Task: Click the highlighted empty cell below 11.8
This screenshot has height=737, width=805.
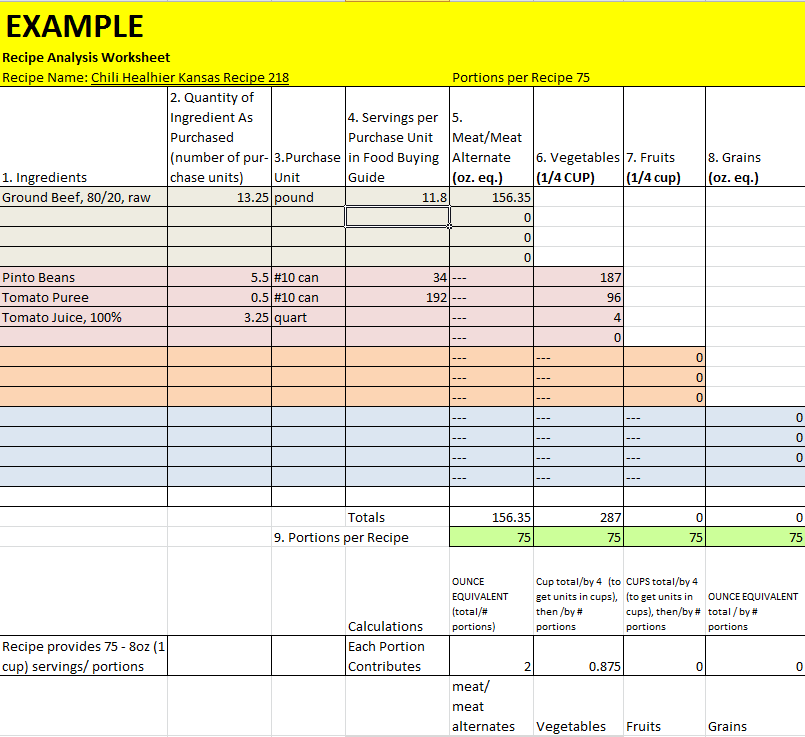Action: pos(398,217)
